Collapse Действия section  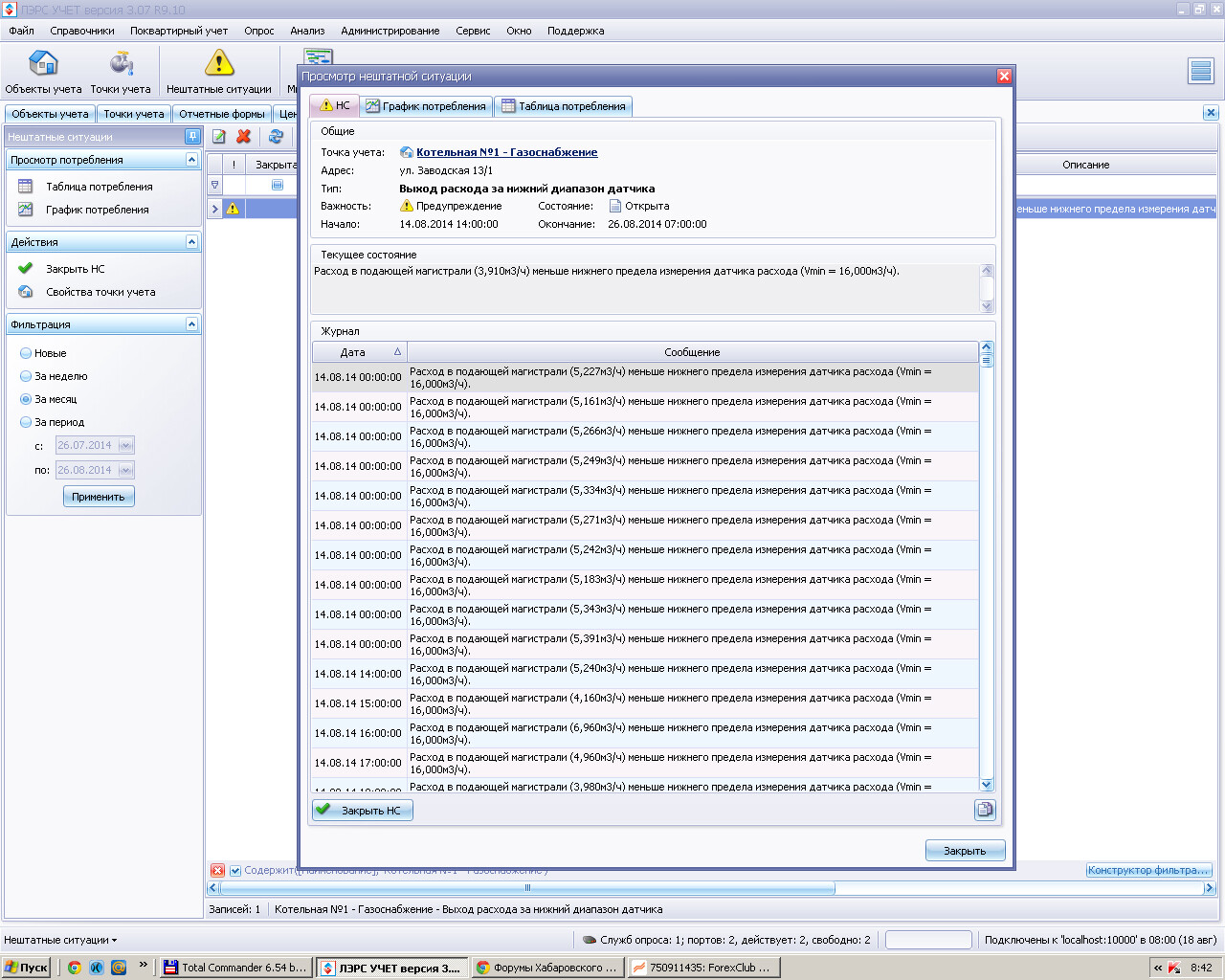(191, 242)
